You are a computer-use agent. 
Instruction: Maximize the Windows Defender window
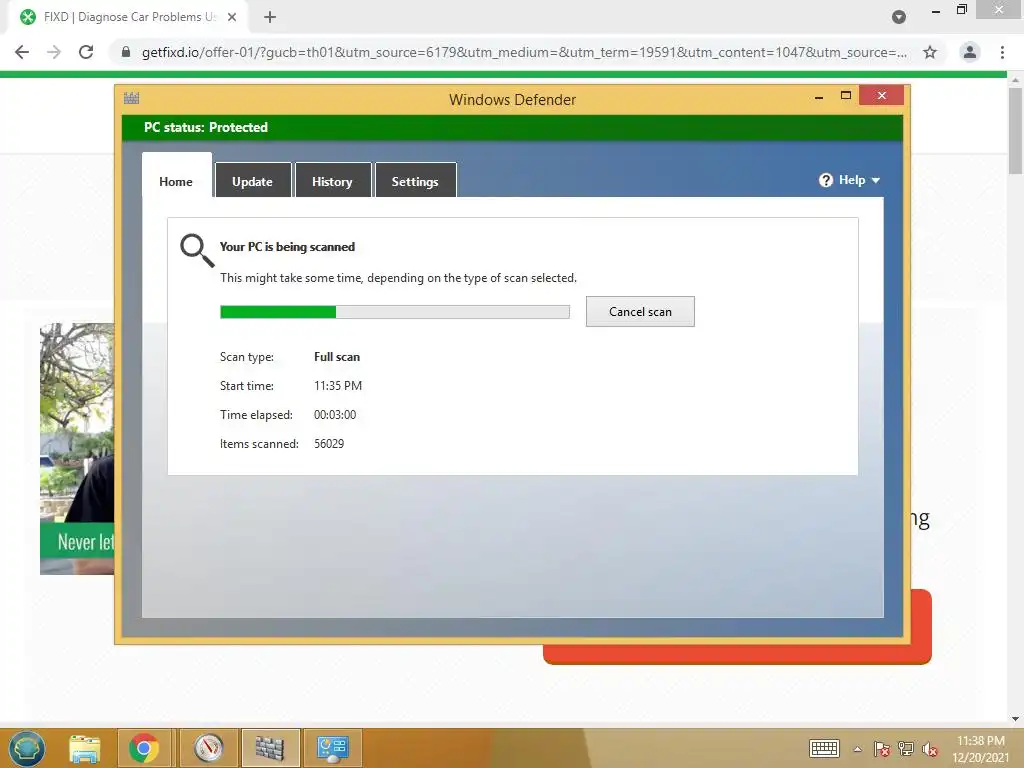(x=846, y=96)
